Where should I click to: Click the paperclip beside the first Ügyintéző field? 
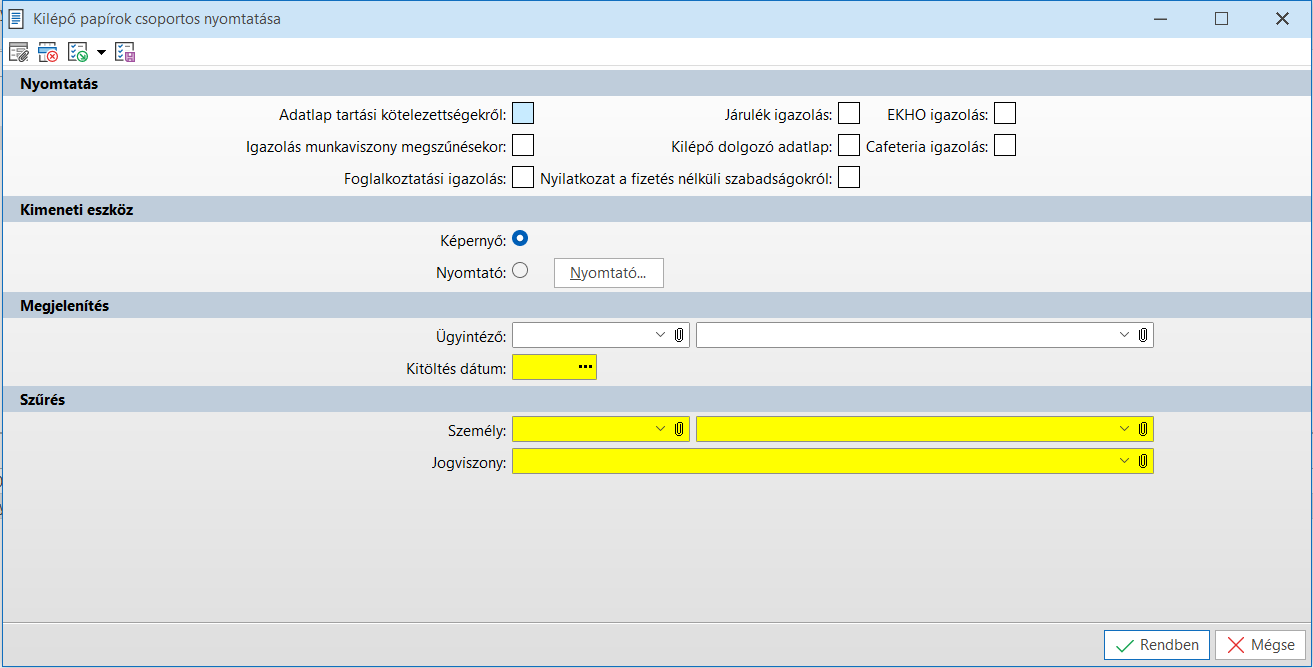[x=679, y=335]
